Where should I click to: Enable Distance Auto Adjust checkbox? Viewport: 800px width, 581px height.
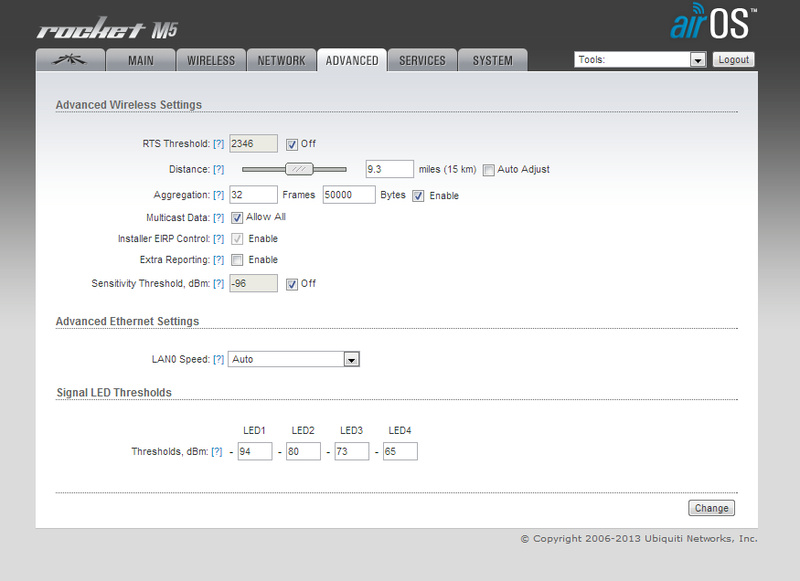click(x=488, y=170)
